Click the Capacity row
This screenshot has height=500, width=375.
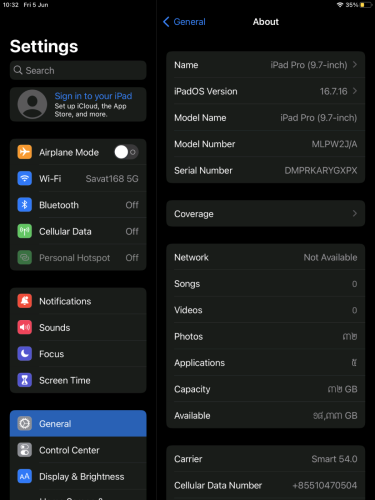click(x=266, y=389)
